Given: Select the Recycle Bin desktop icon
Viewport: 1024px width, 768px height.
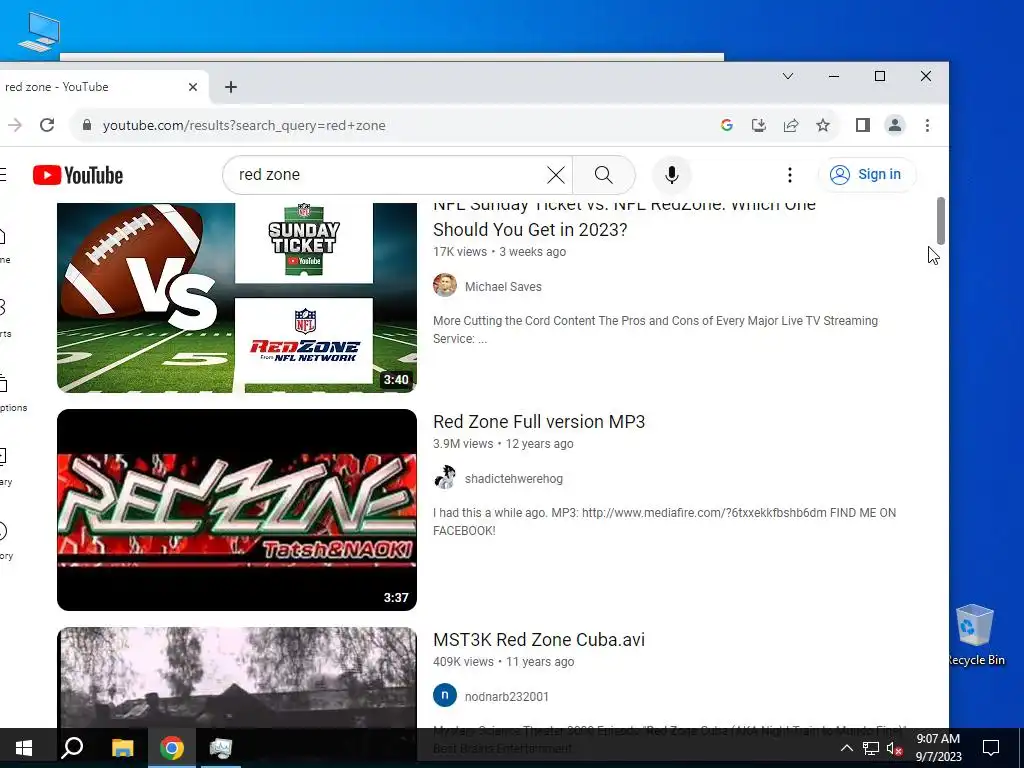Looking at the screenshot, I should click(975, 635).
